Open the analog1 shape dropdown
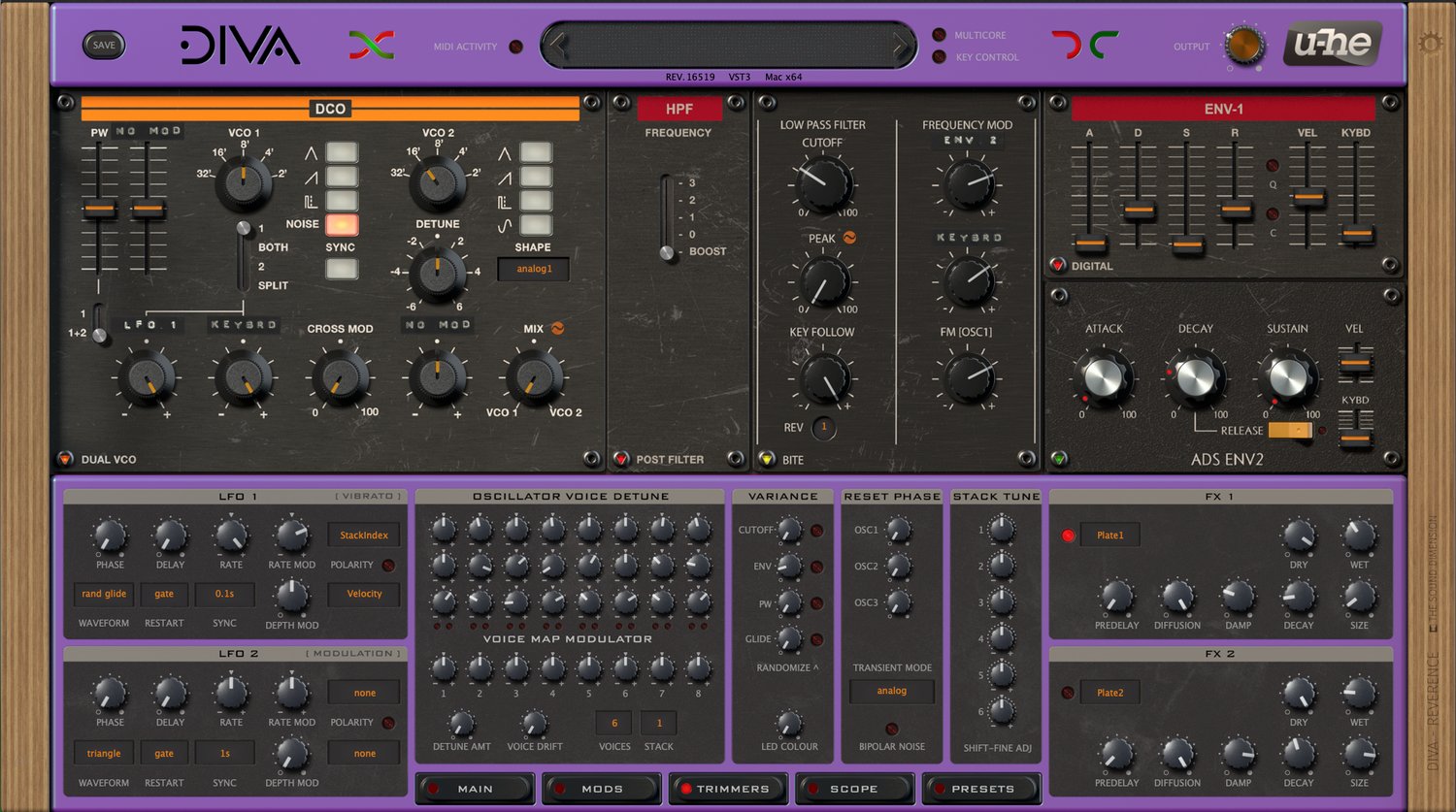 click(x=533, y=269)
